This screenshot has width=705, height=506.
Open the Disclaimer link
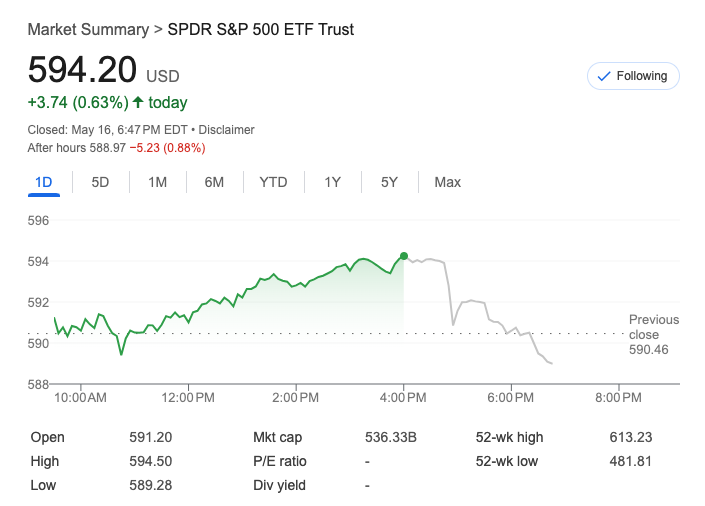(226, 130)
